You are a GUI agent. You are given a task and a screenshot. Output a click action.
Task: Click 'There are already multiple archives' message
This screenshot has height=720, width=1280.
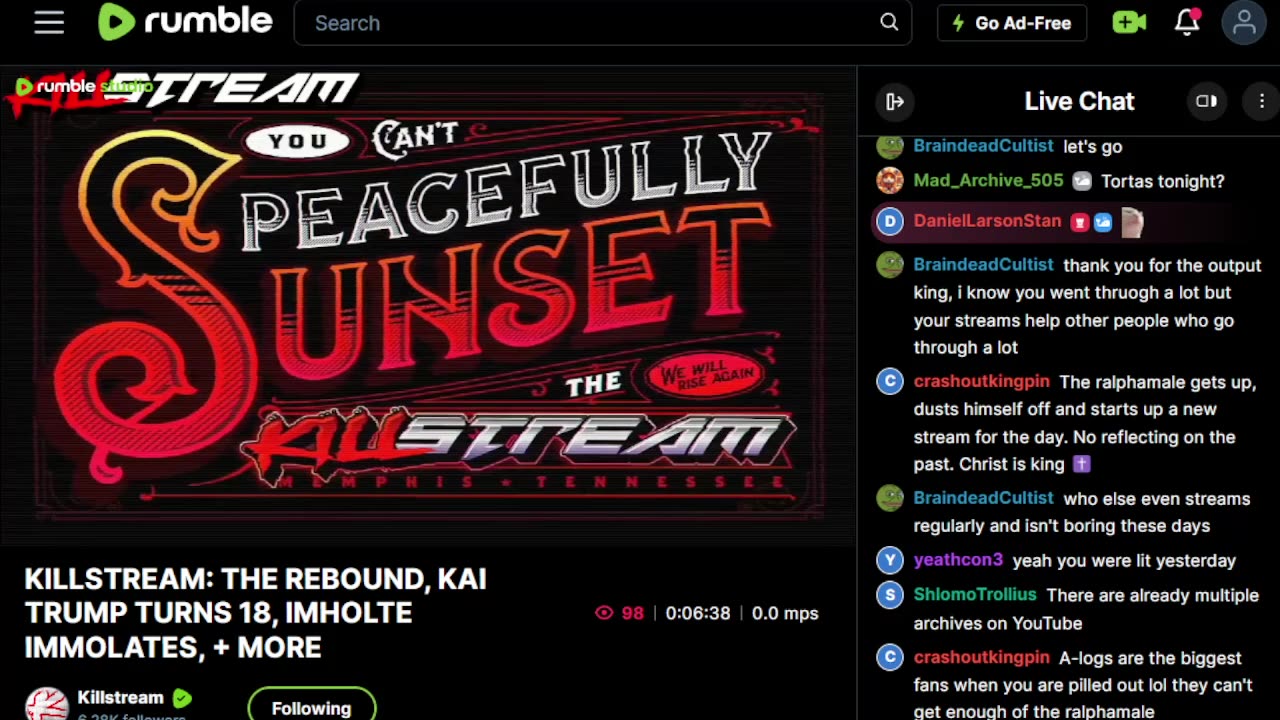pos(1084,609)
